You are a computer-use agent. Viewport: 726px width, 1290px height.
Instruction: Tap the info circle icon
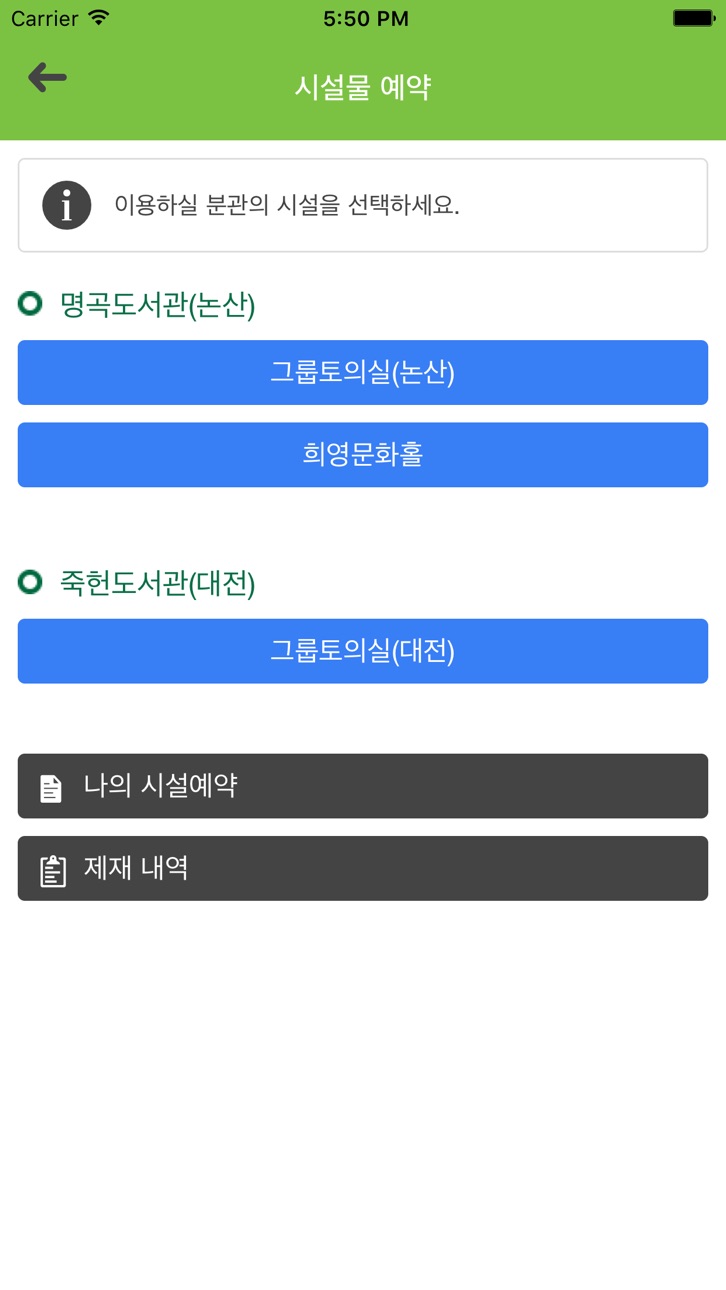[x=67, y=206]
